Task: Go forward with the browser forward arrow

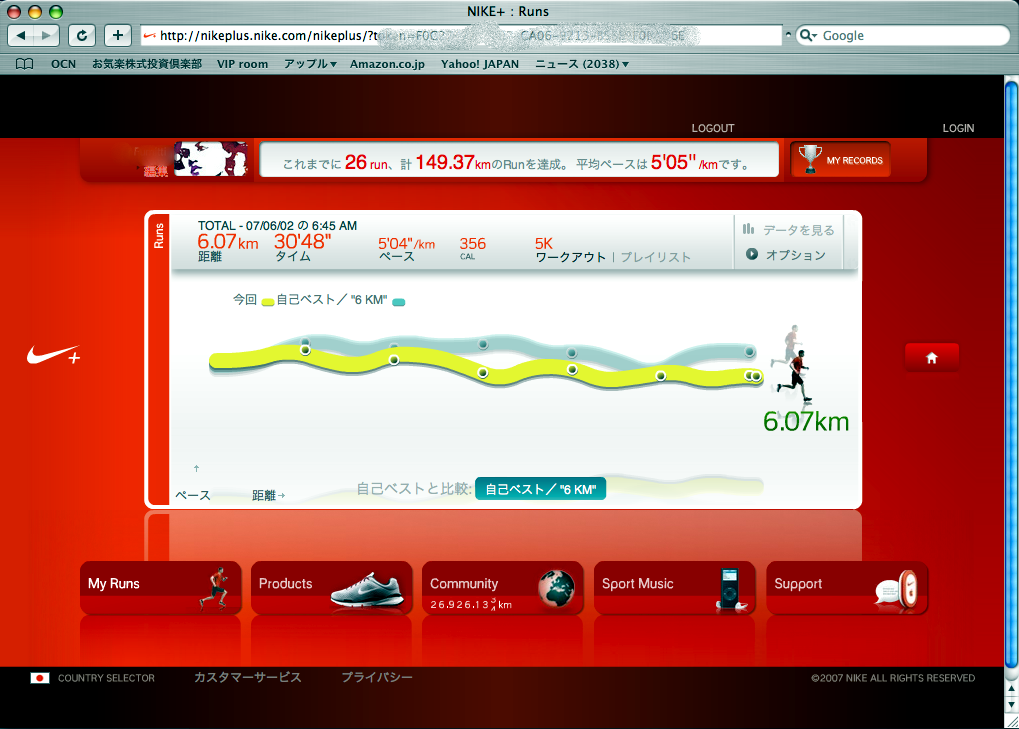Action: coord(46,35)
